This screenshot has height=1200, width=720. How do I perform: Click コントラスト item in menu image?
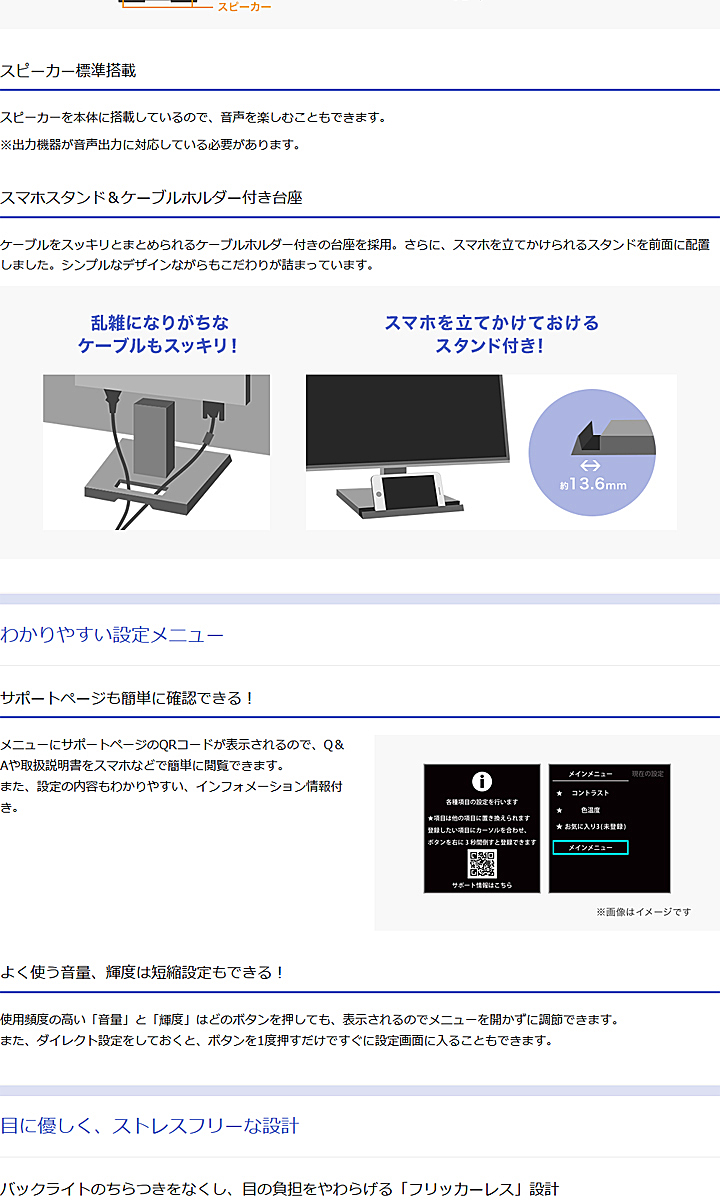point(590,793)
